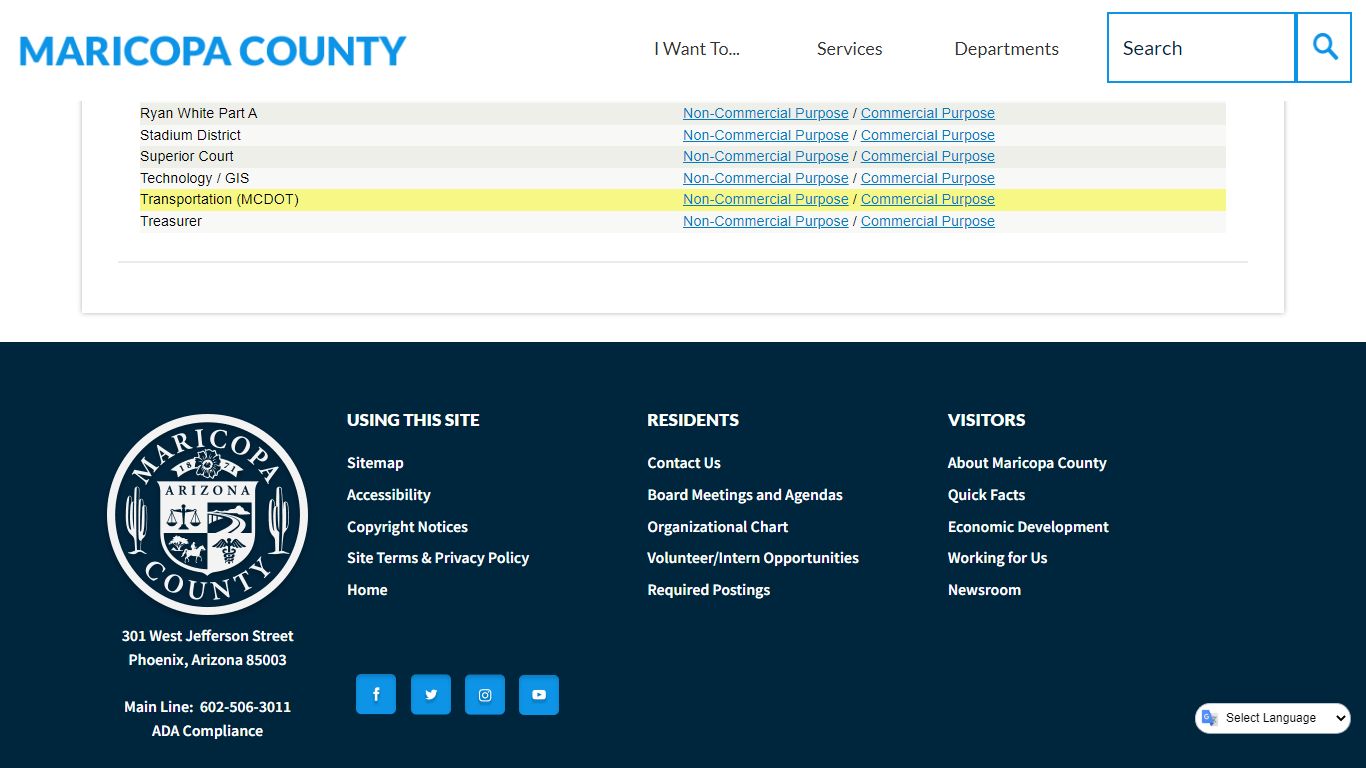Open the Working for Us link
This screenshot has width=1366, height=768.
pyautogui.click(x=997, y=558)
